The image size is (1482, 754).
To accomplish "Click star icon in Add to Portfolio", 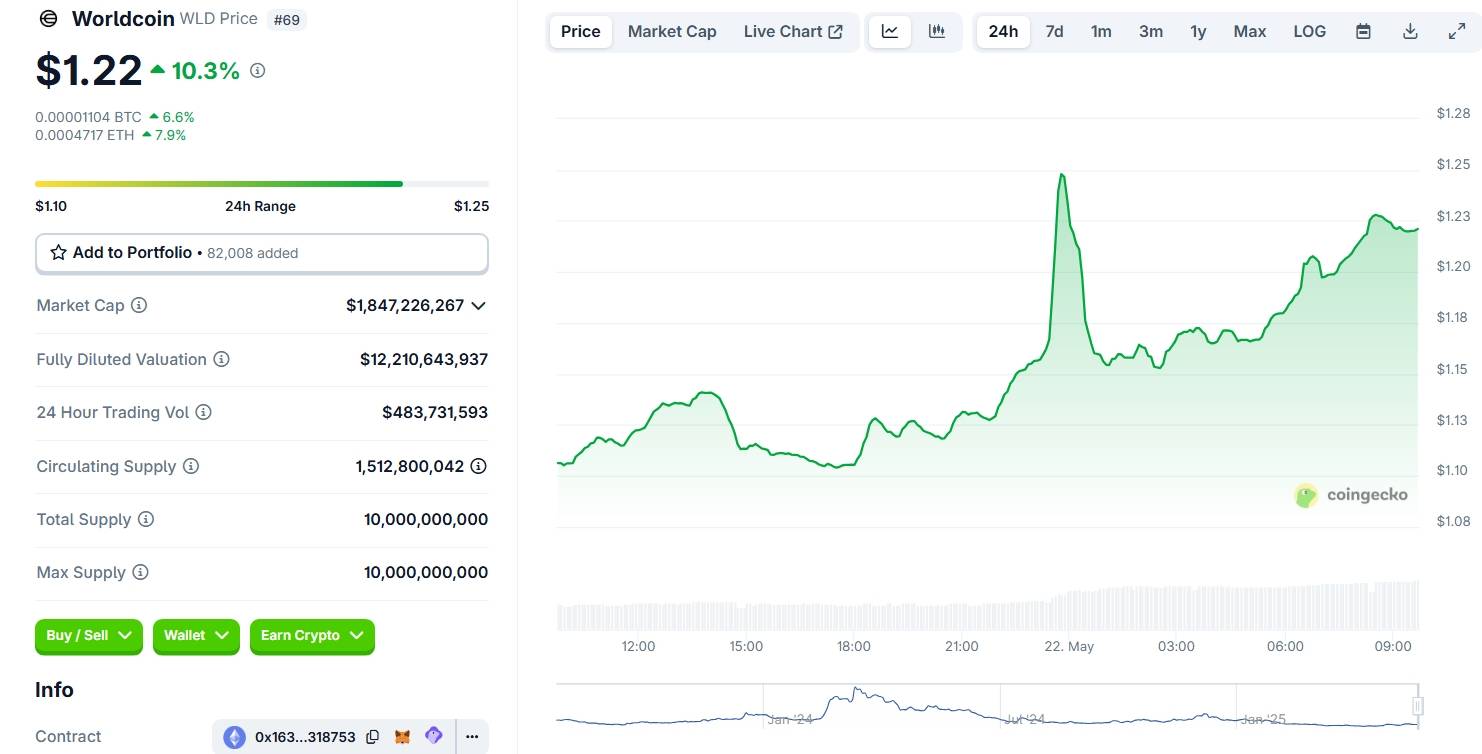I will [58, 253].
